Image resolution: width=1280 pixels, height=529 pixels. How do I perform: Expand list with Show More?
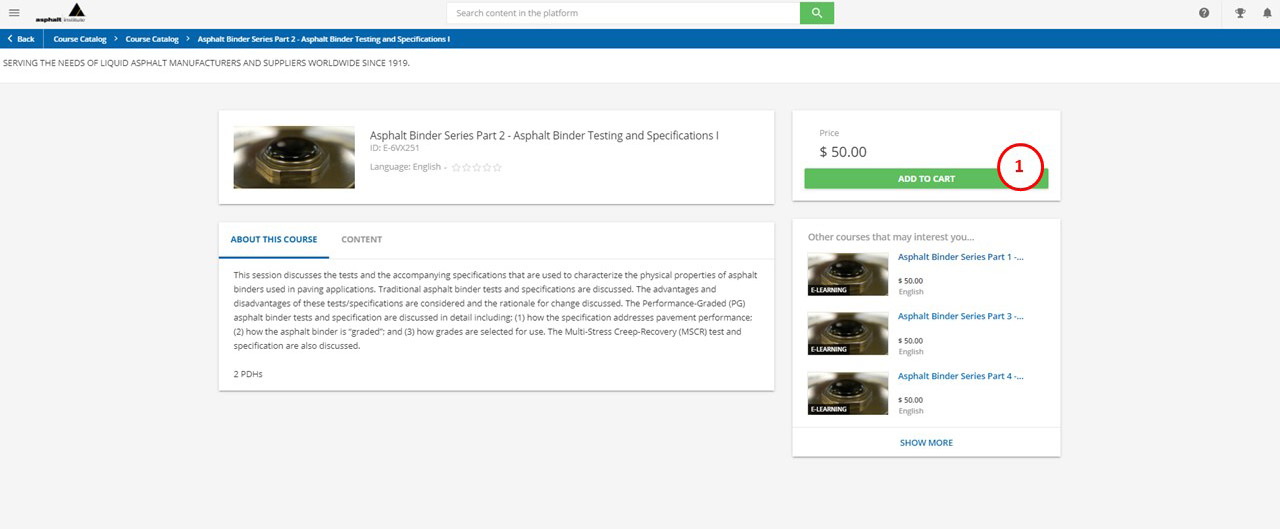click(926, 442)
